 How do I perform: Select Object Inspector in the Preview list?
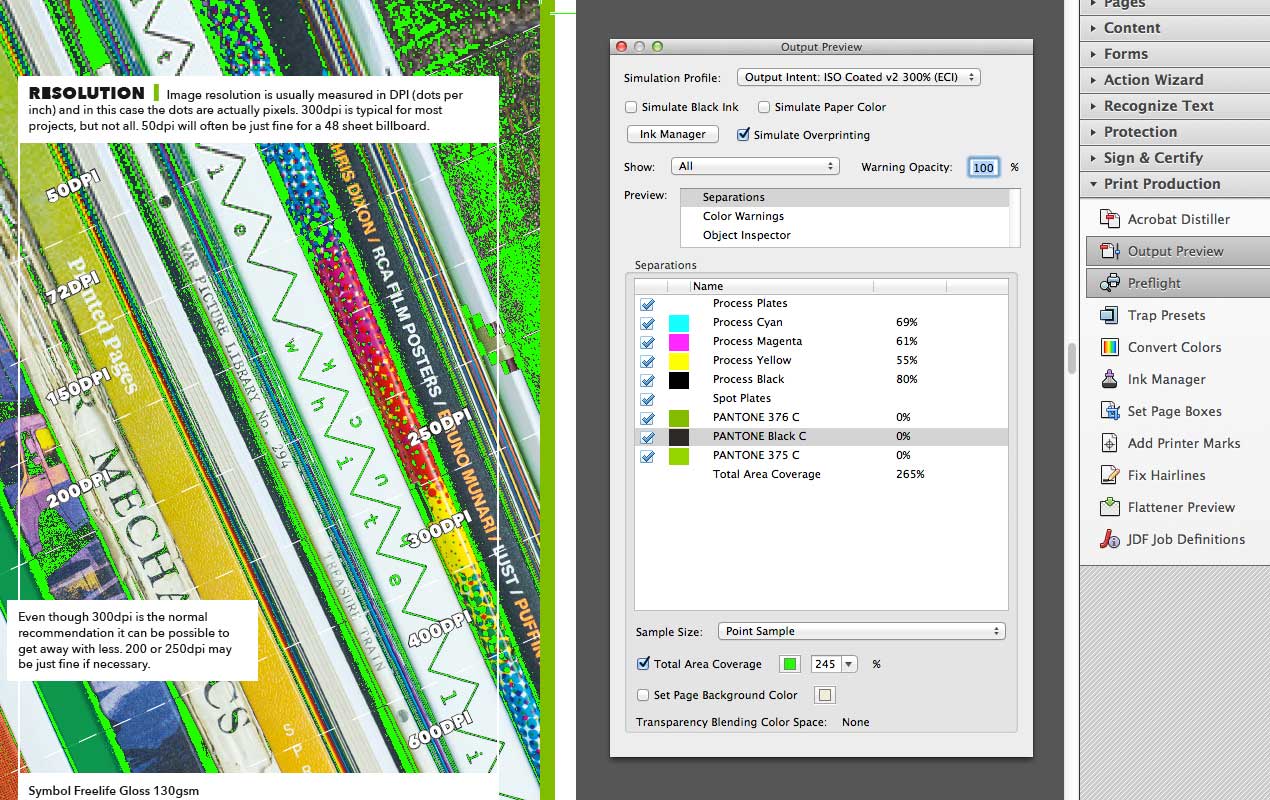click(746, 235)
